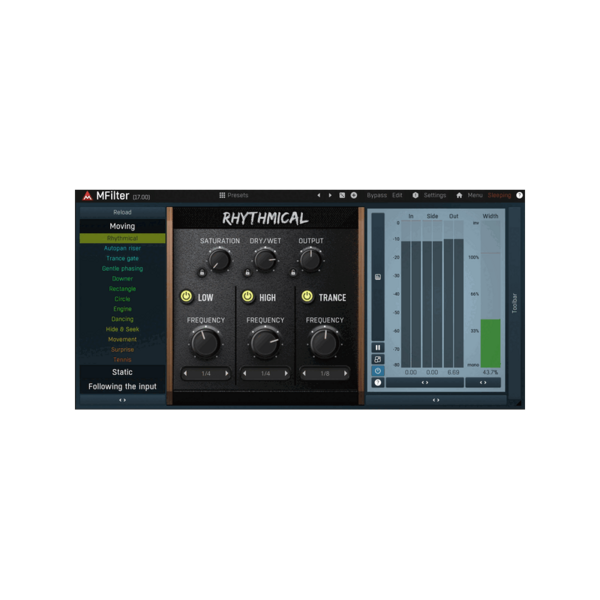Viewport: 600px width, 600px height.
Task: Adjust the Dry/Wet knob
Action: pyautogui.click(x=265, y=260)
